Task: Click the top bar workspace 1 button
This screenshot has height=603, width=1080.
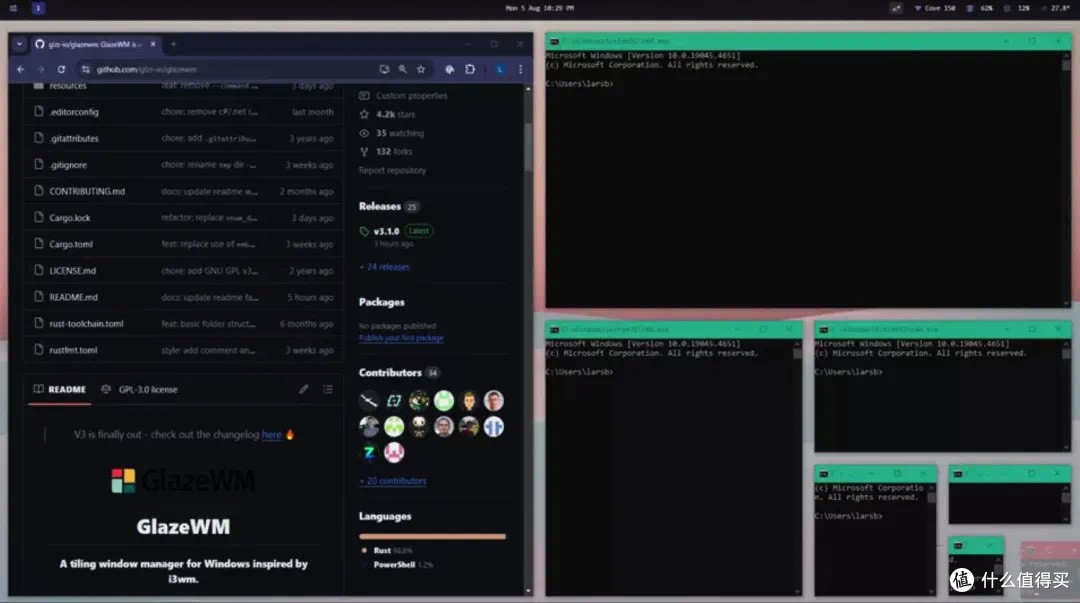Action: click(38, 8)
